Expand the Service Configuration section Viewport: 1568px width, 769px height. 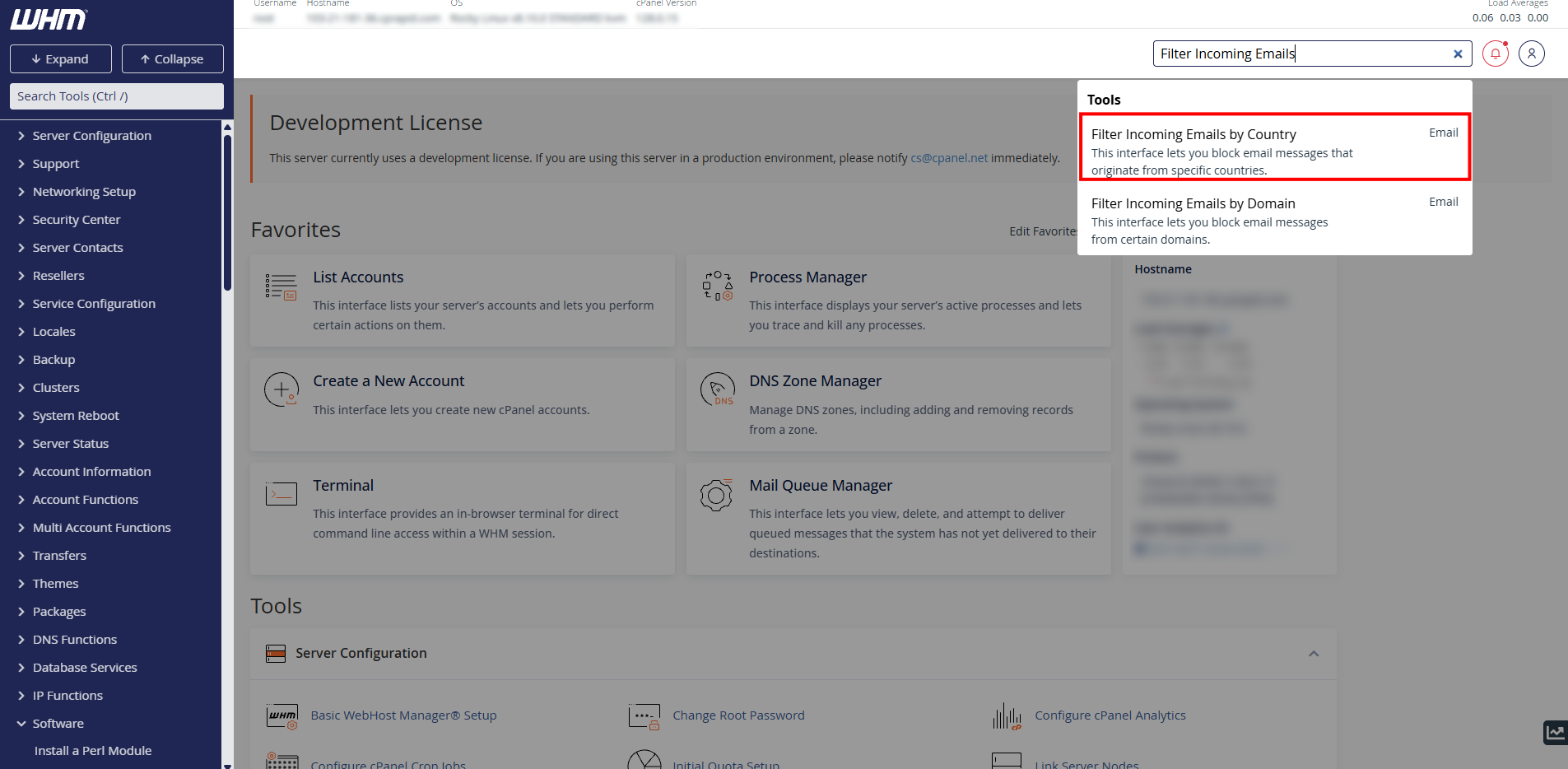point(94,304)
